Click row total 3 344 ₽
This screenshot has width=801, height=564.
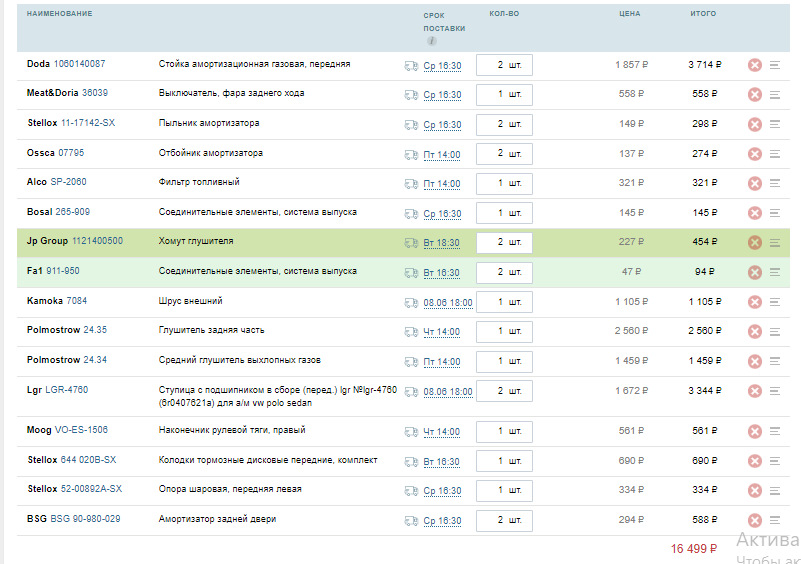tap(705, 391)
